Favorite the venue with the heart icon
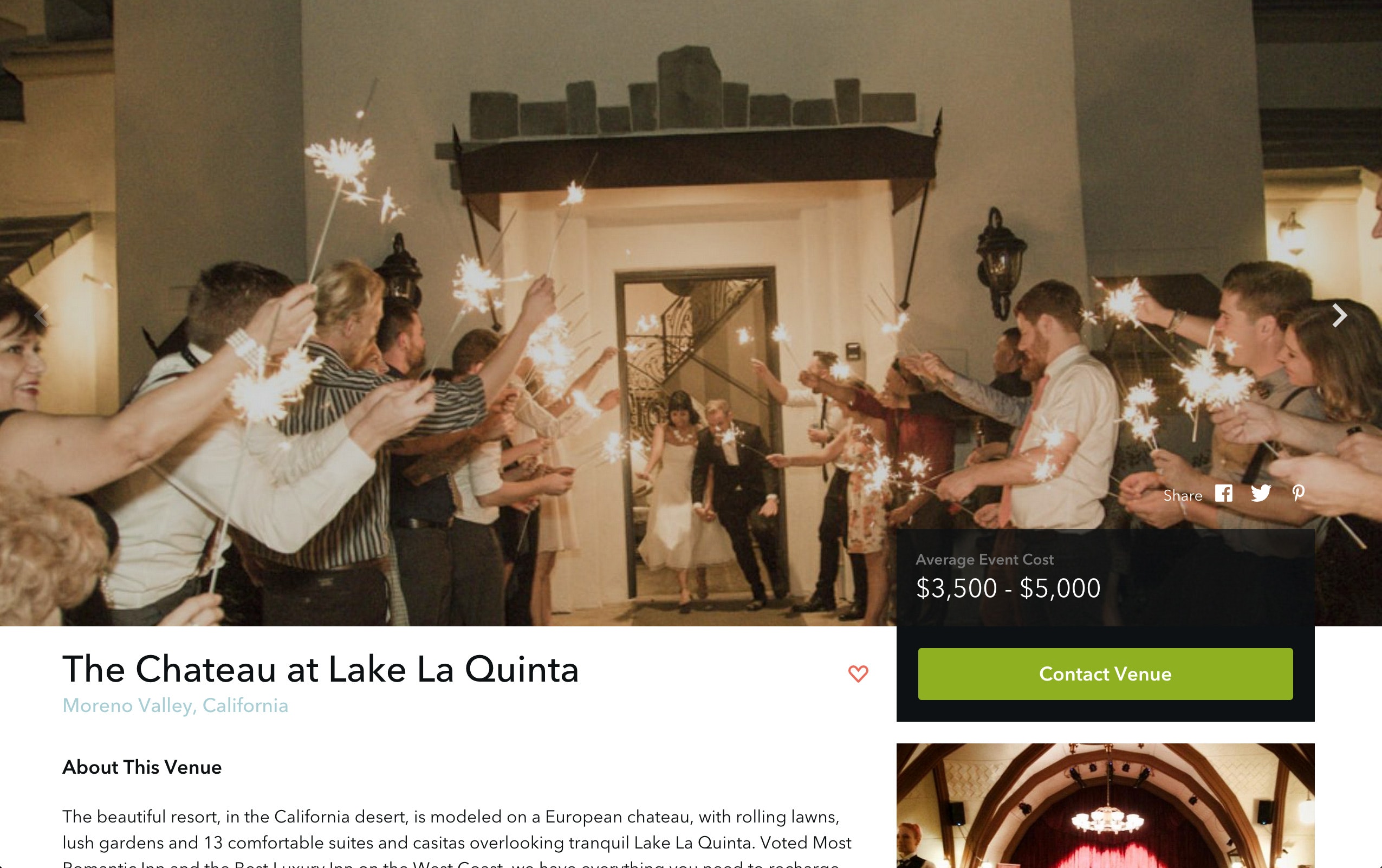The image size is (1382, 868). 858,673
